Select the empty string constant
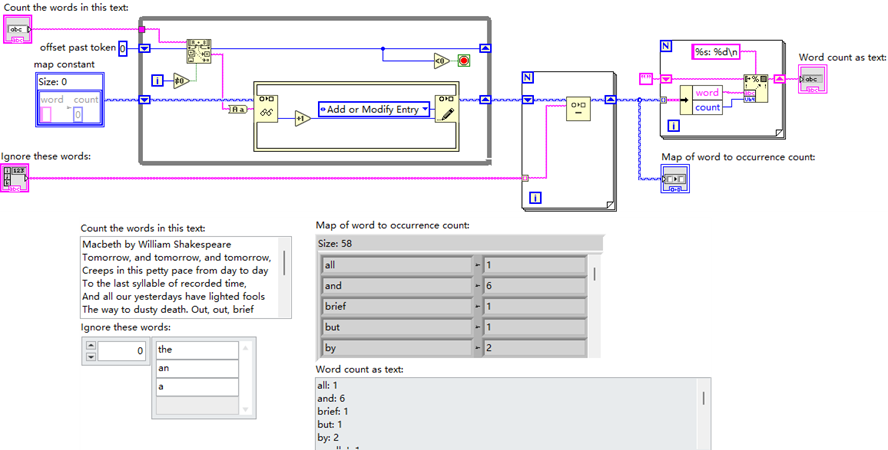888x450 pixels. [x=646, y=79]
